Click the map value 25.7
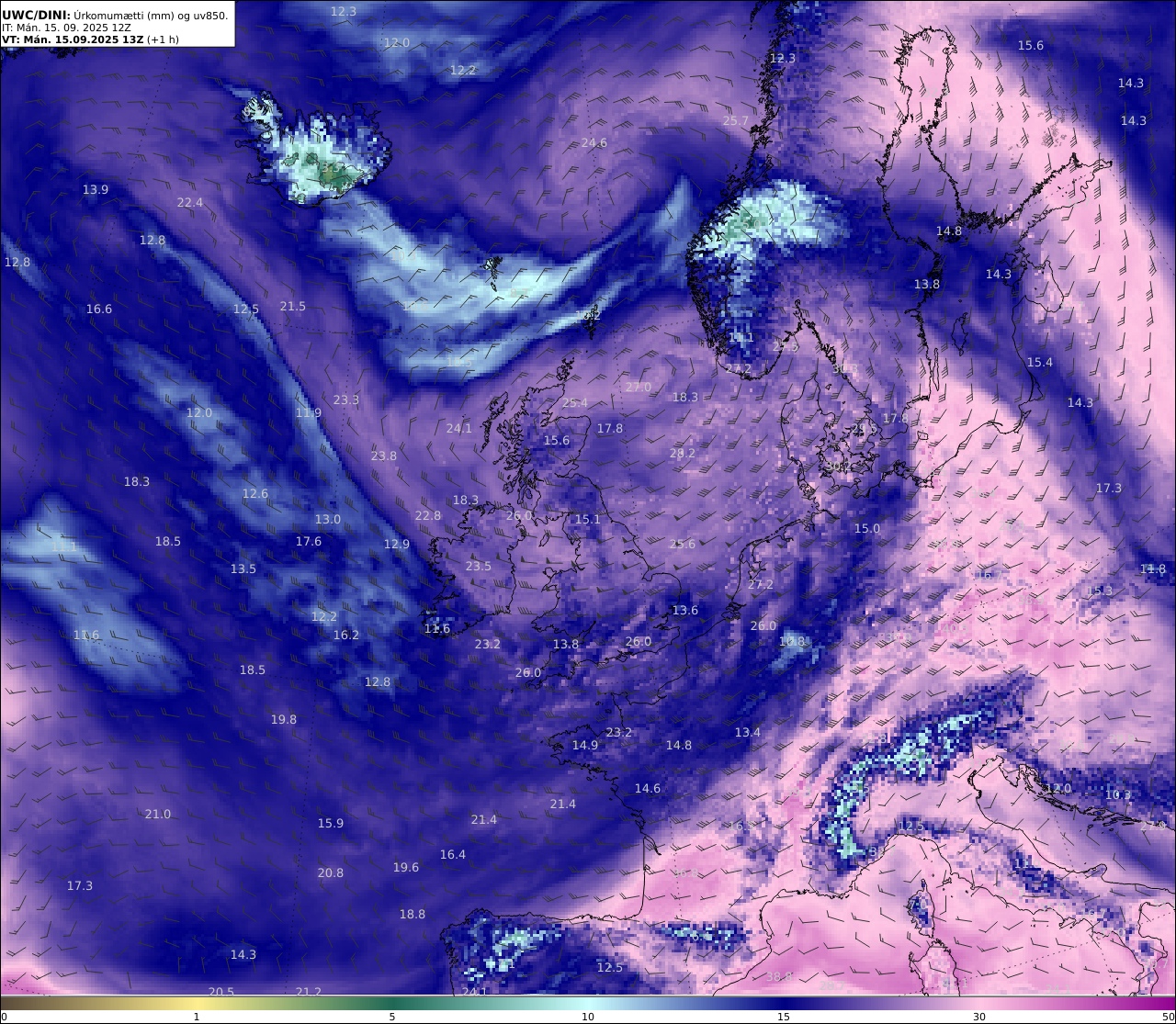 click(736, 120)
